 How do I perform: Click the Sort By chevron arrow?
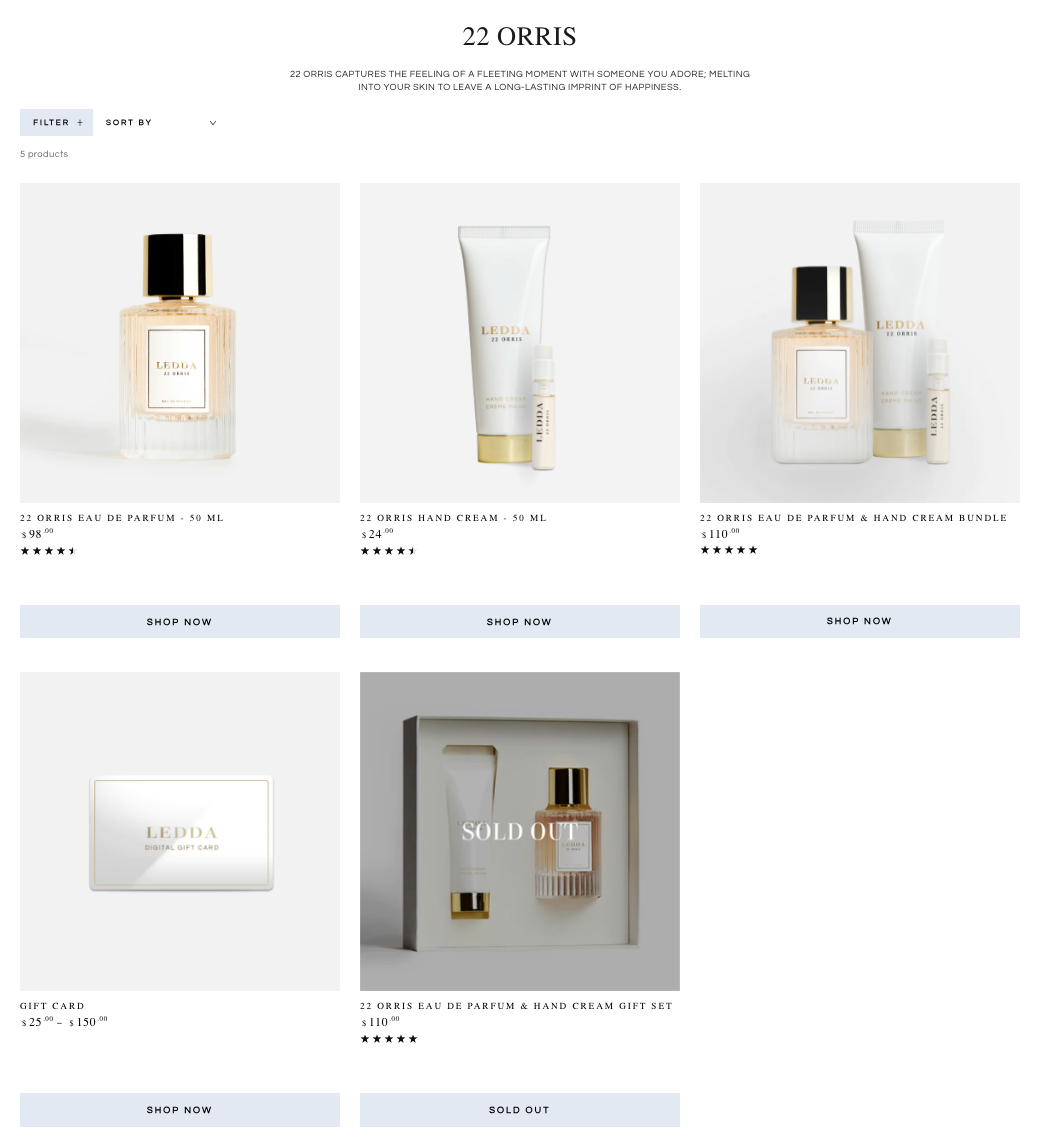coord(213,123)
